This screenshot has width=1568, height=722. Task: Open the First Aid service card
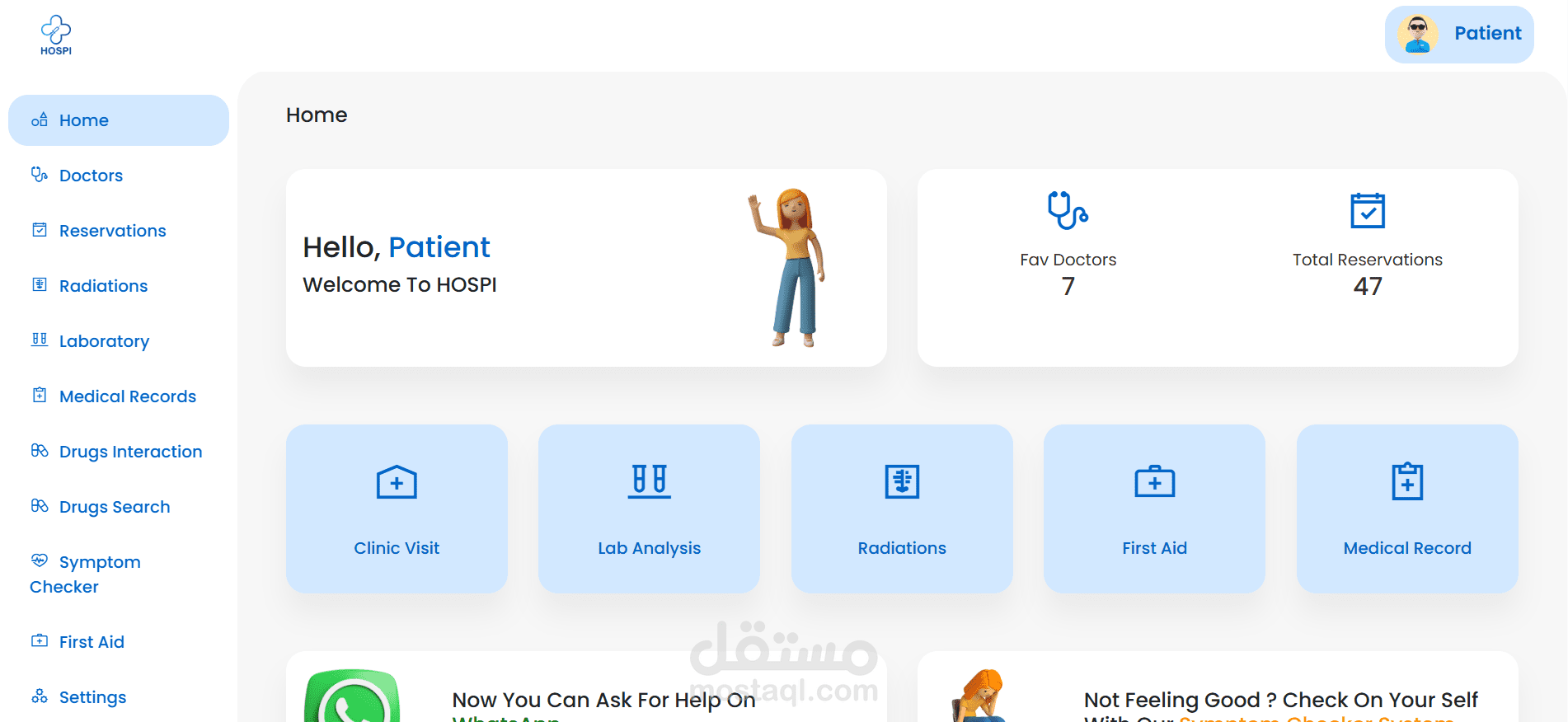[x=1155, y=509]
